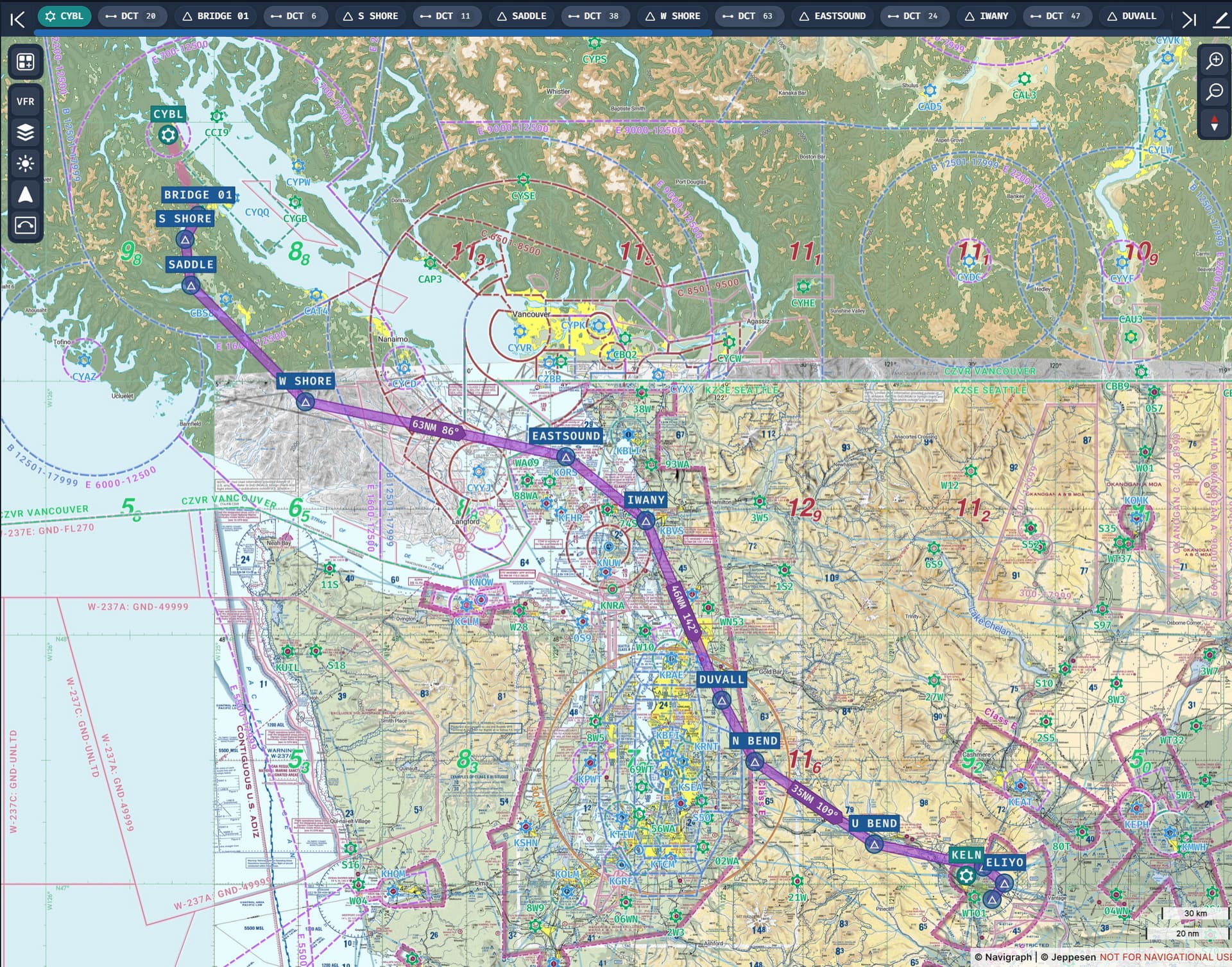Click the IWANY waypoint marker on map
1232x967 pixels.
point(646,521)
